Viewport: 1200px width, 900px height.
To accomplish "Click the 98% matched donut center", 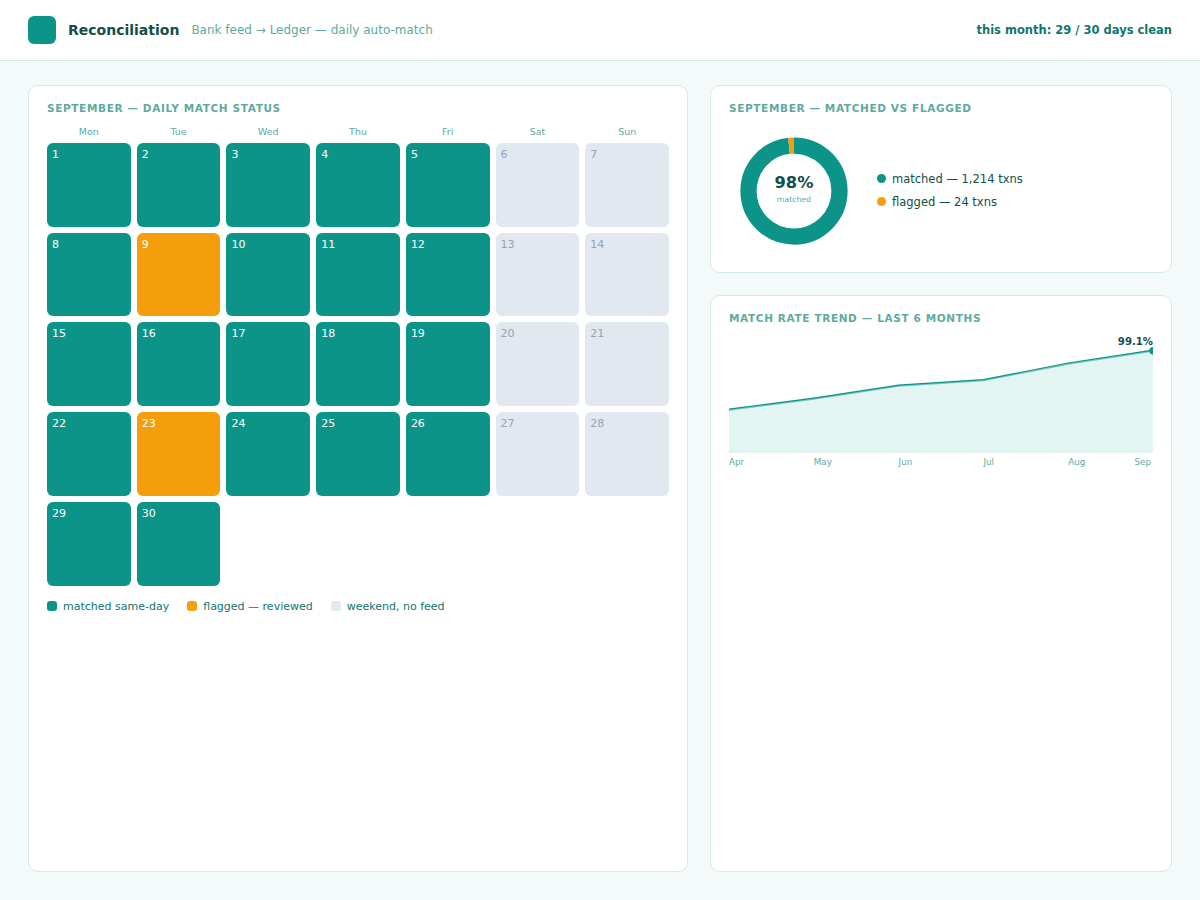I will (794, 188).
